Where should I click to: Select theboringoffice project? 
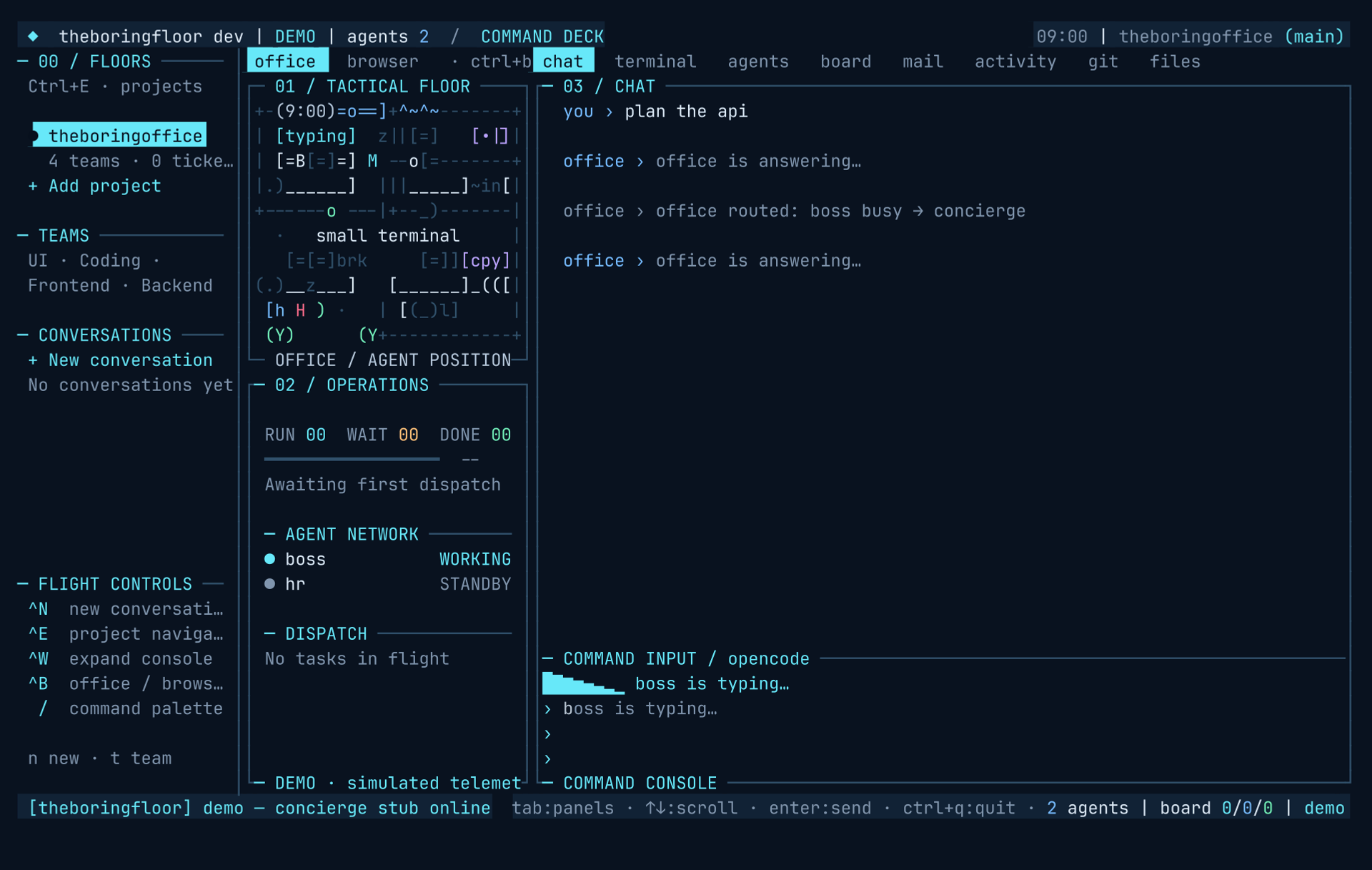click(x=119, y=135)
